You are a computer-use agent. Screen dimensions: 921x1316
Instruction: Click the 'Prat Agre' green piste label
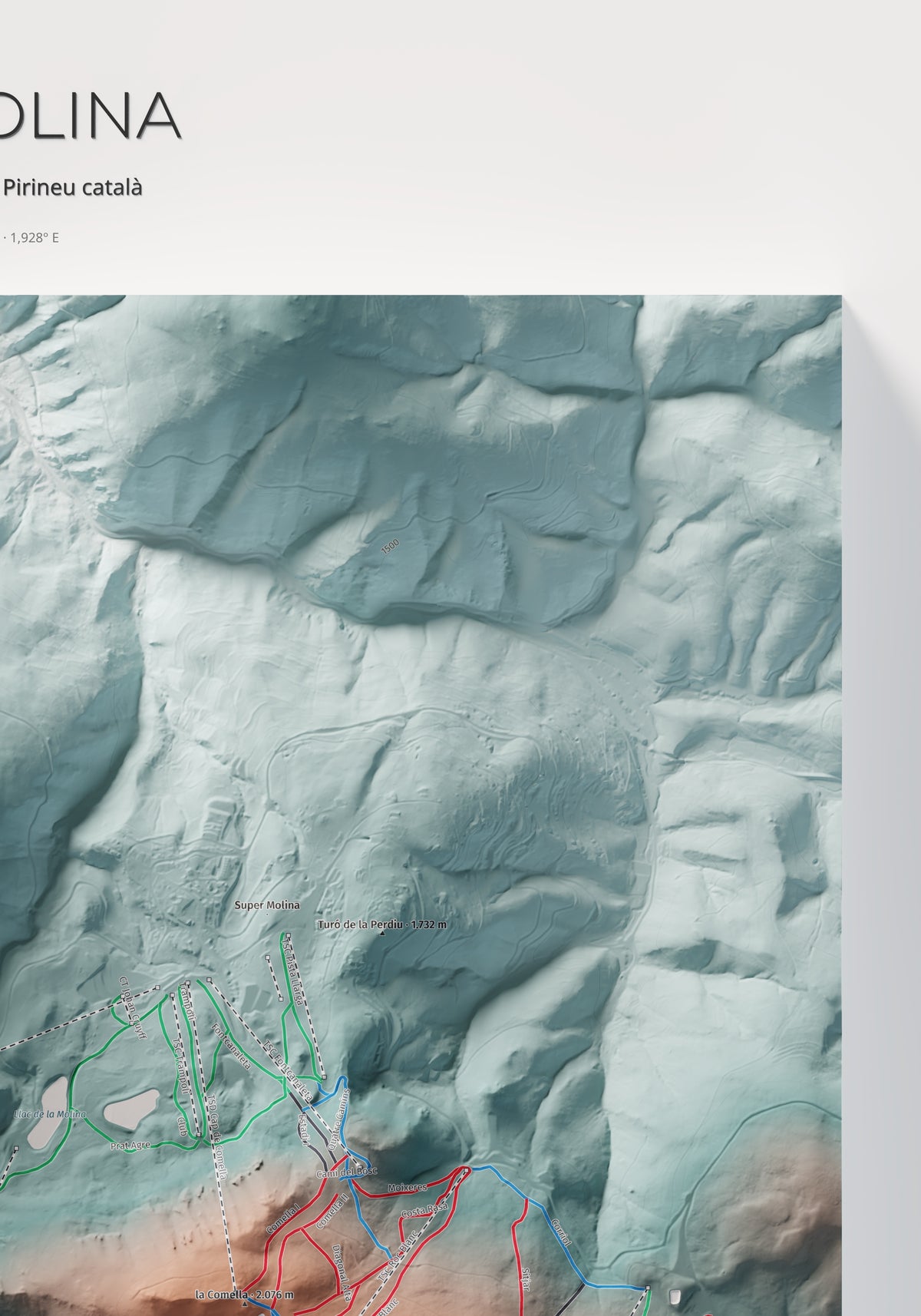[x=130, y=1145]
